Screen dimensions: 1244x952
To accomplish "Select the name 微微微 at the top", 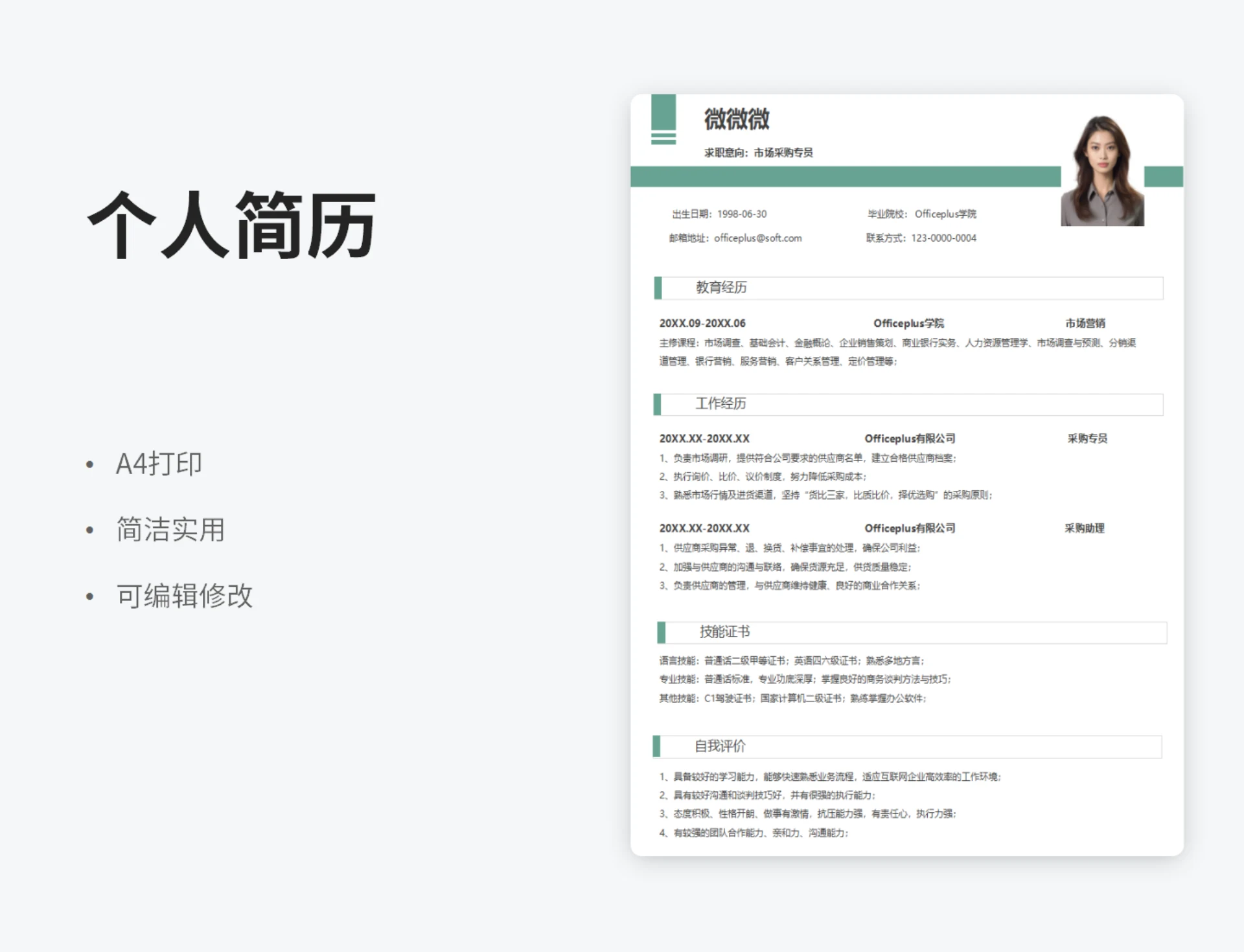I will 736,120.
